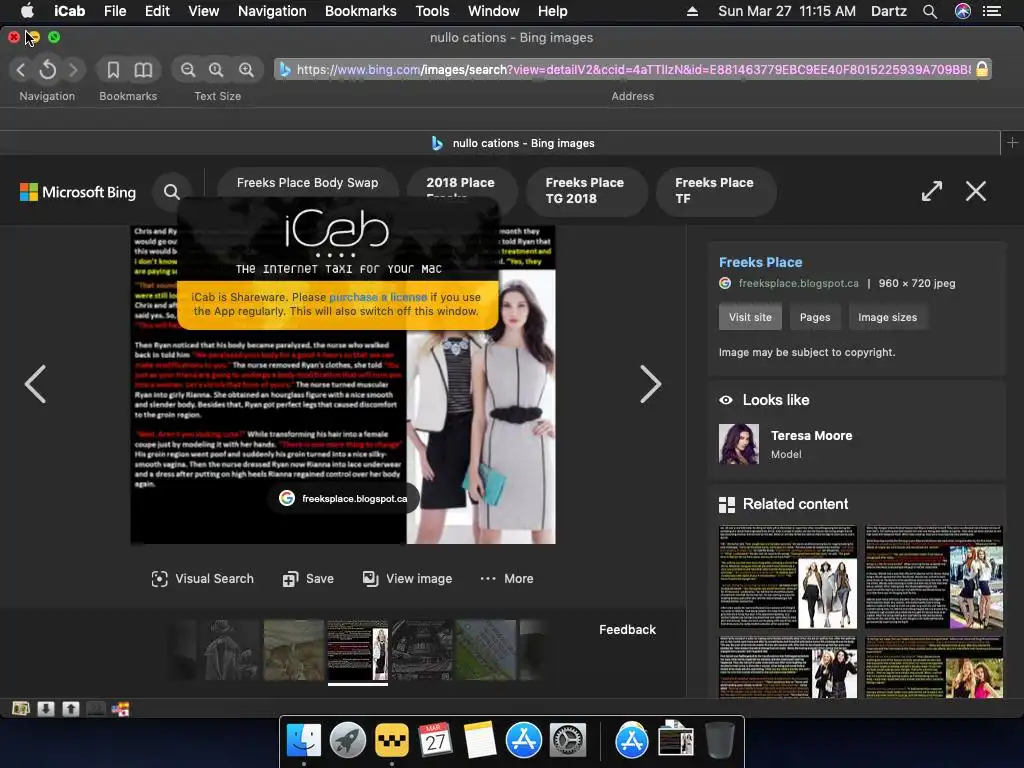
Task: Click the 'purchase a license' link
Action: click(378, 297)
